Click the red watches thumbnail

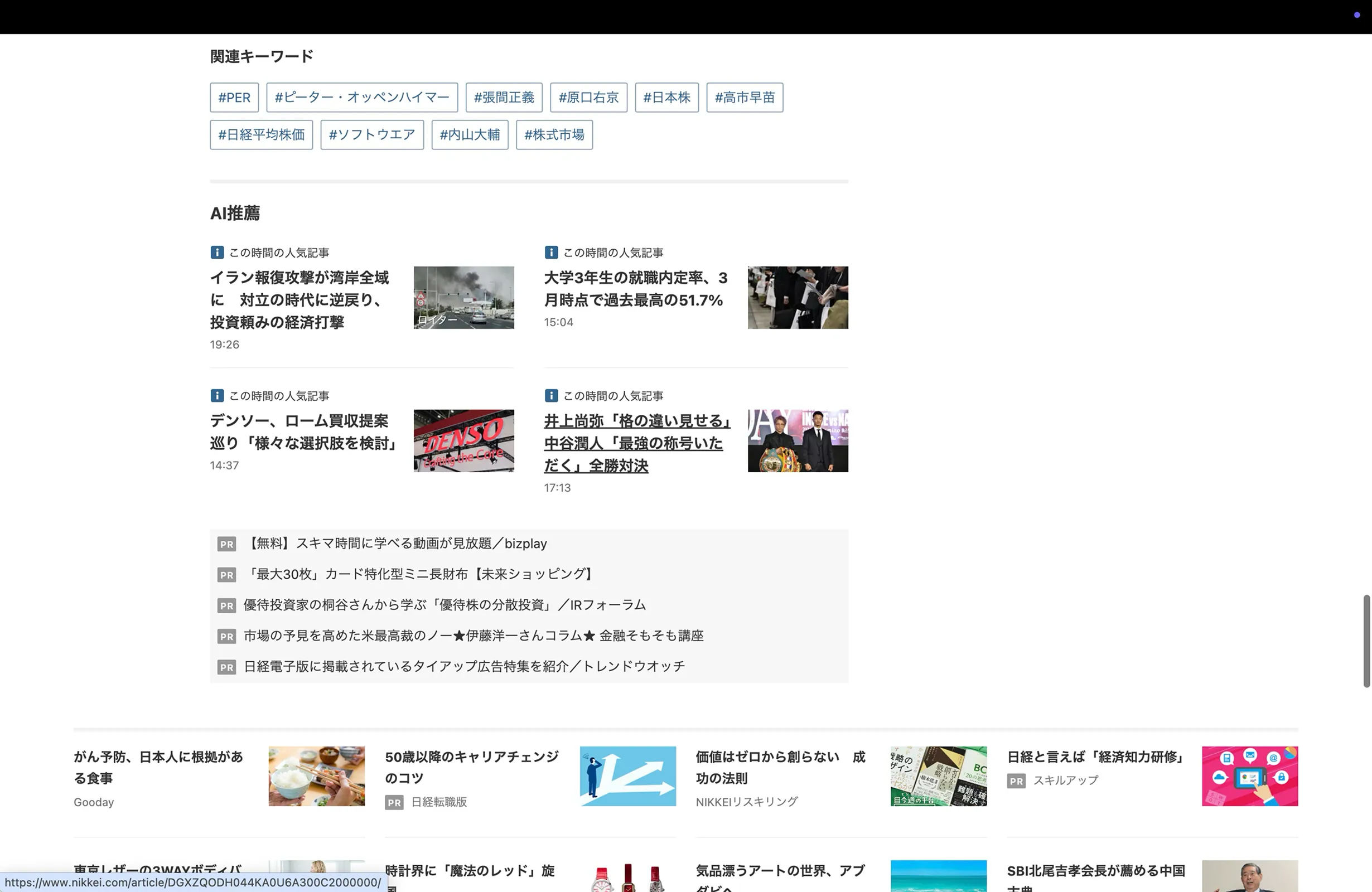[628, 876]
